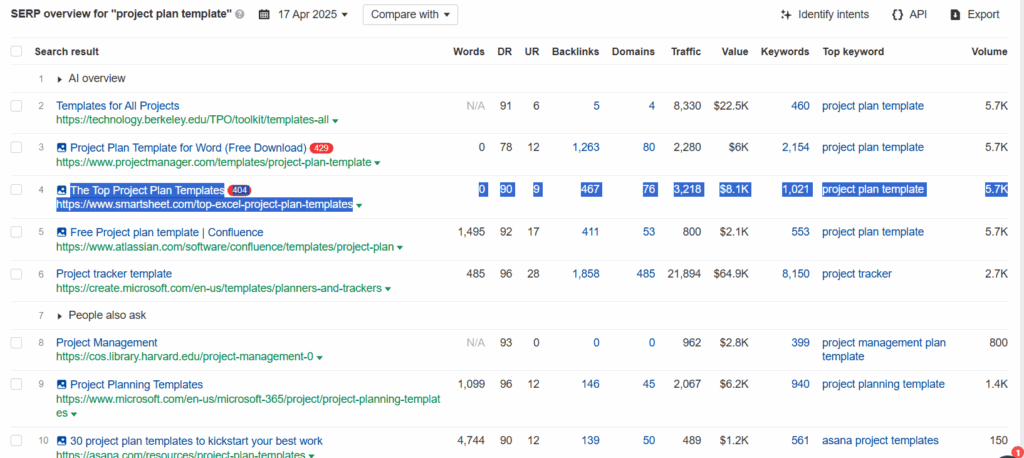This screenshot has width=1024, height=458.
Task: Click the calendar icon beside 17 Apr 2025
Action: pyautogui.click(x=264, y=14)
